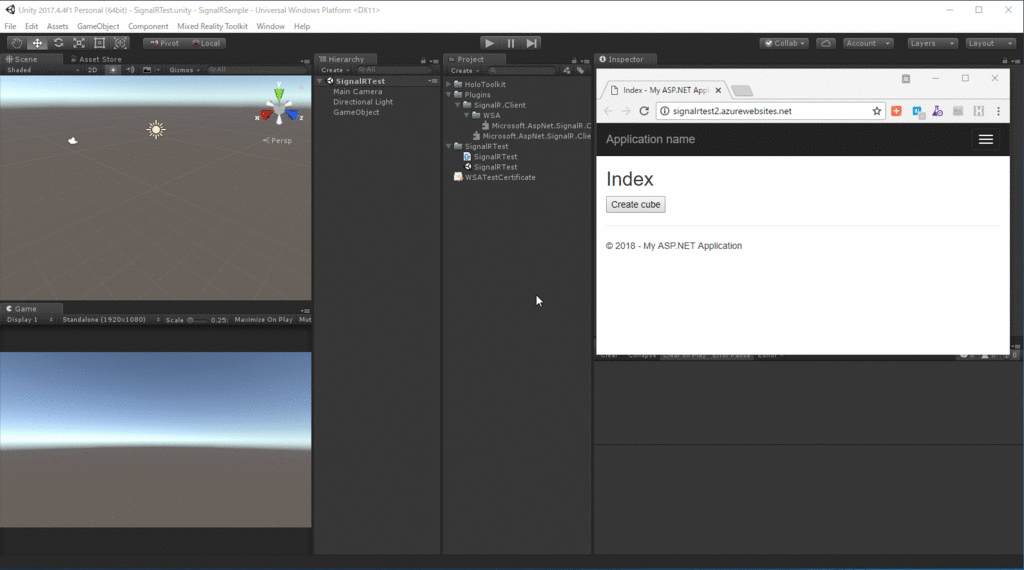The image size is (1024, 570).
Task: Open Project Create dropdown
Action: pyautogui.click(x=464, y=71)
